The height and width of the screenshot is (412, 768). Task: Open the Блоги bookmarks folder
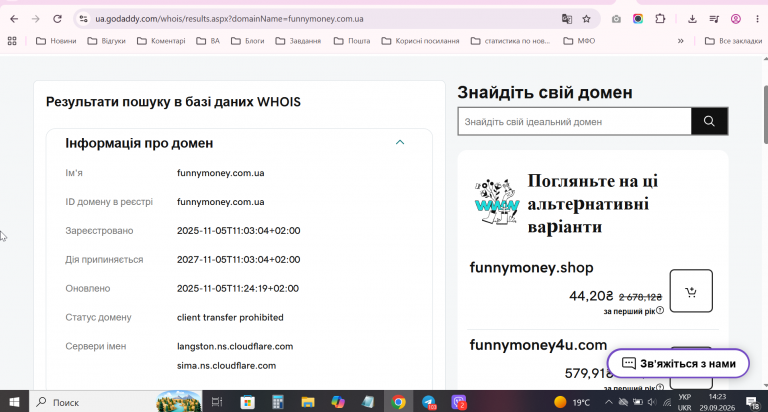247,41
